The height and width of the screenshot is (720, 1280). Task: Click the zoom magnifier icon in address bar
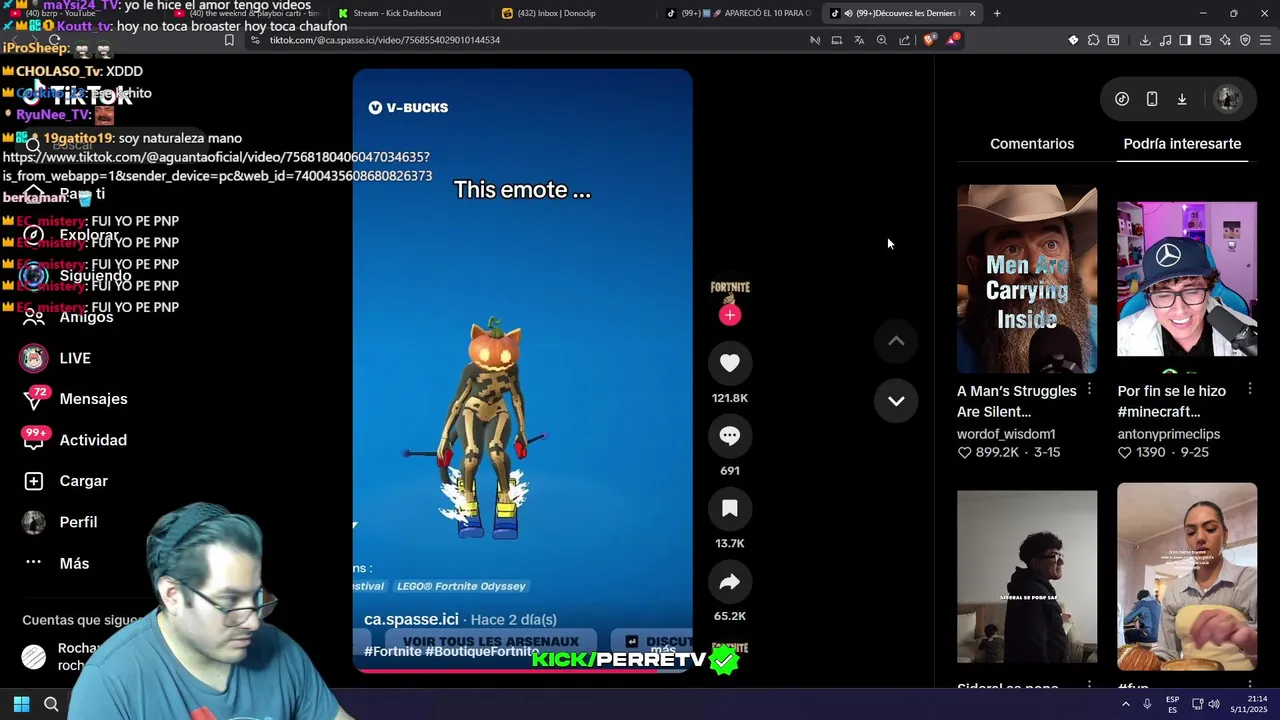[882, 40]
